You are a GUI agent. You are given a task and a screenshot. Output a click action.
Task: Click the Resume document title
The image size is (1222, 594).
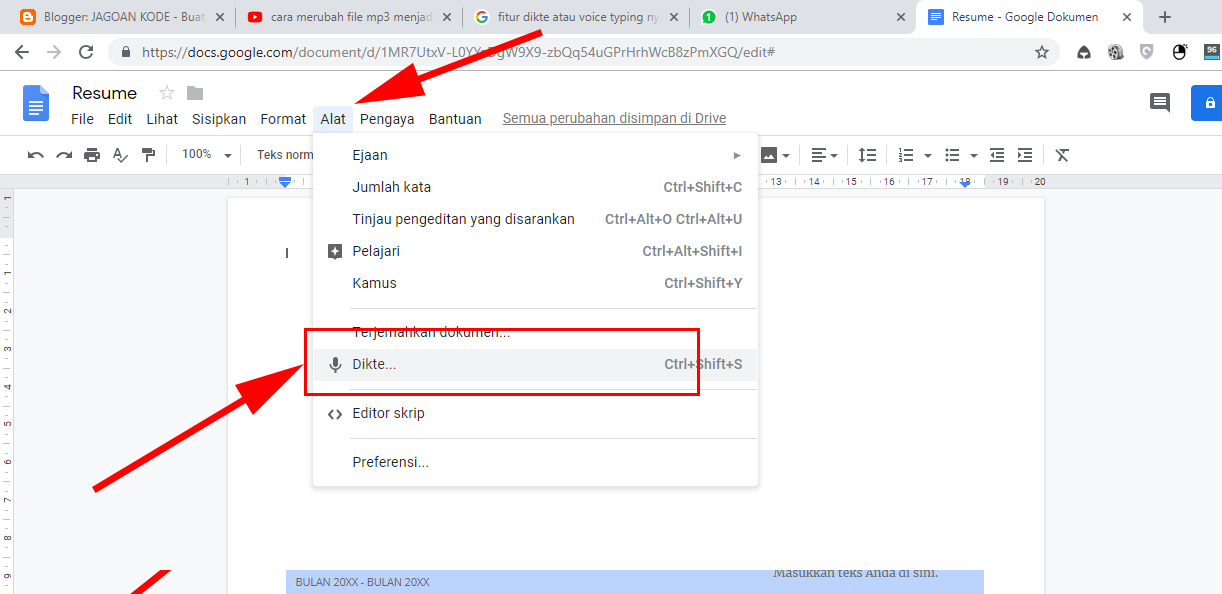[x=104, y=93]
